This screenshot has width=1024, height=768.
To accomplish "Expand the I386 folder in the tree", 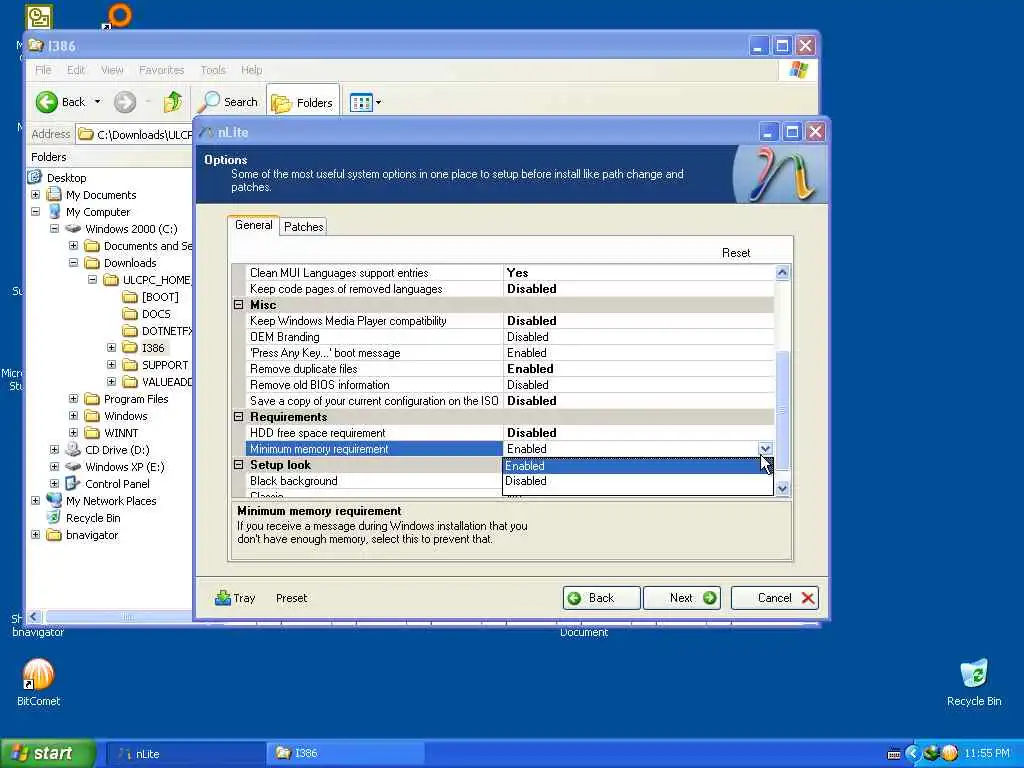I will point(112,348).
